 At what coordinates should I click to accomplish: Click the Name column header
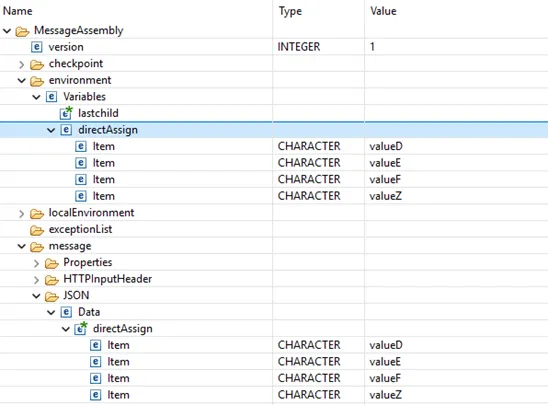coord(17,11)
